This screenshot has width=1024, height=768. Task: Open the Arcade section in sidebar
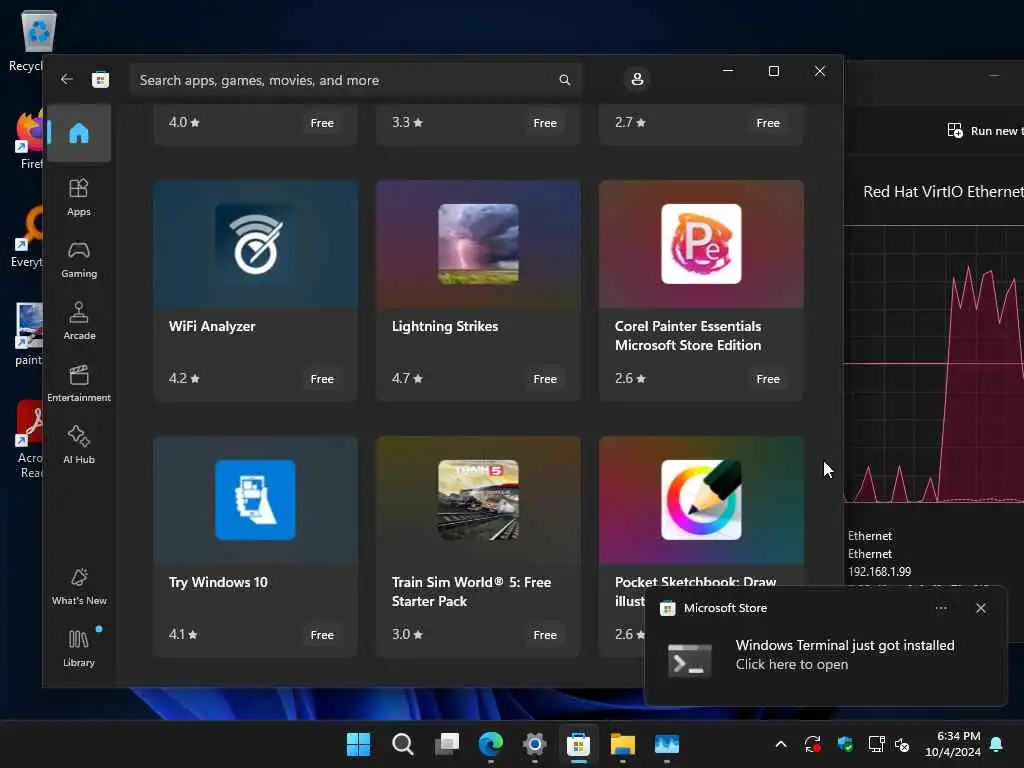coord(79,321)
